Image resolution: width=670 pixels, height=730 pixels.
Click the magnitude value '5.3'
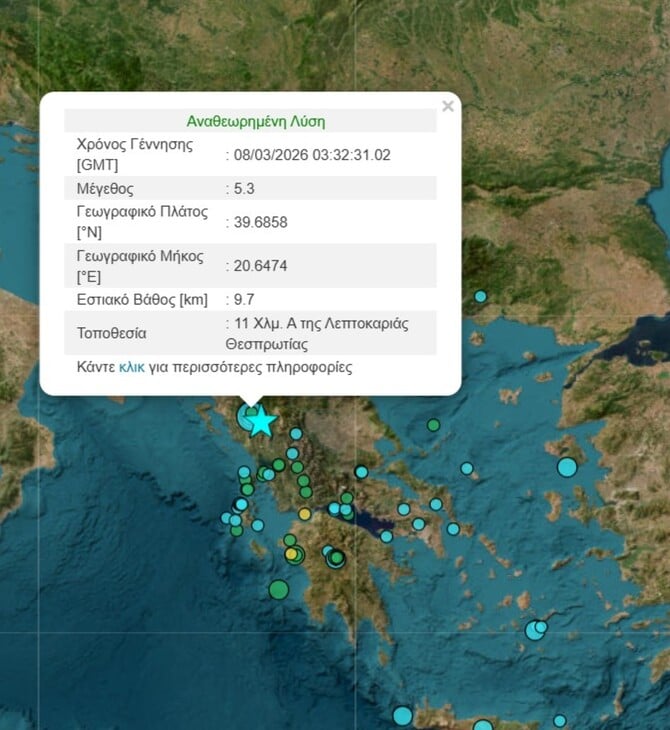click(244, 189)
